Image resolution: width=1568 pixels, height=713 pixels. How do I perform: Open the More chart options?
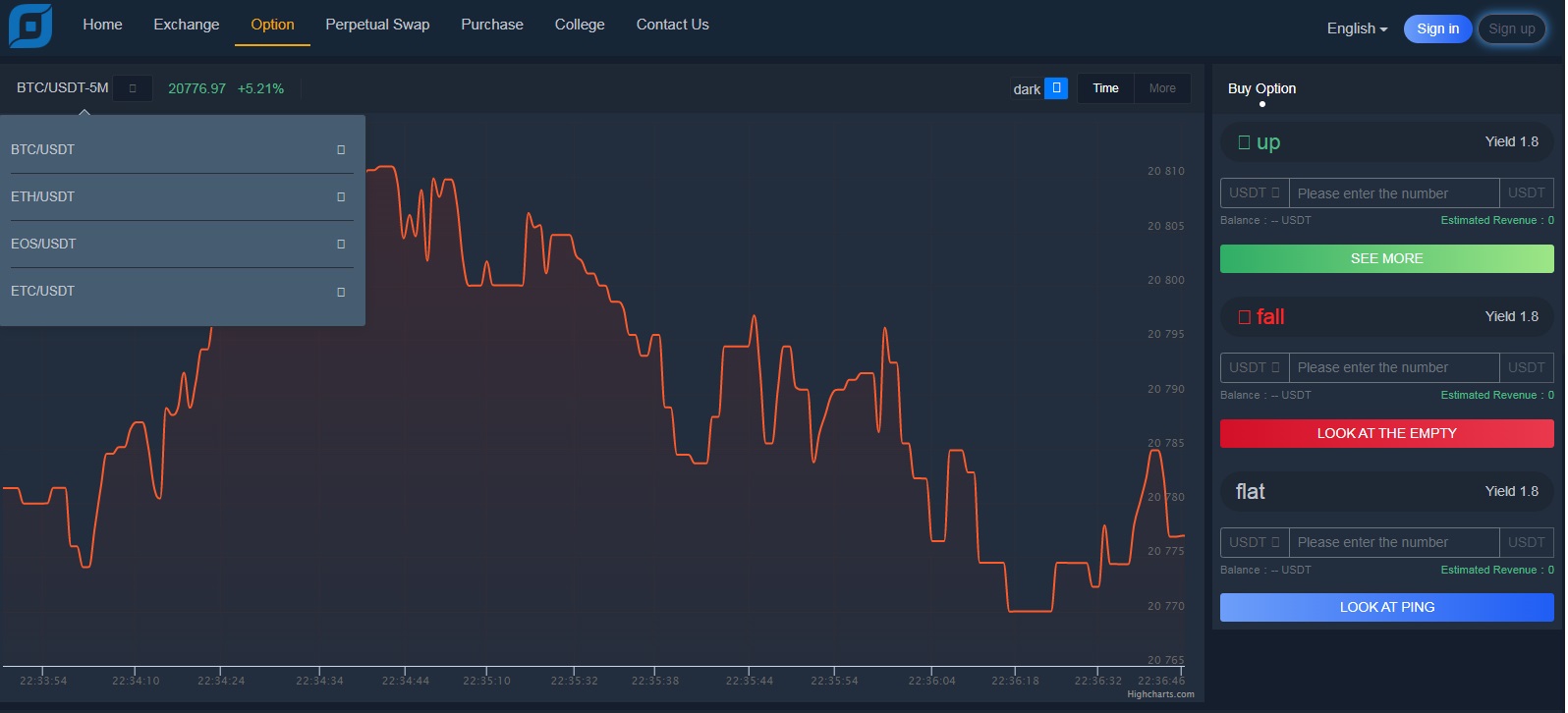(x=1162, y=88)
